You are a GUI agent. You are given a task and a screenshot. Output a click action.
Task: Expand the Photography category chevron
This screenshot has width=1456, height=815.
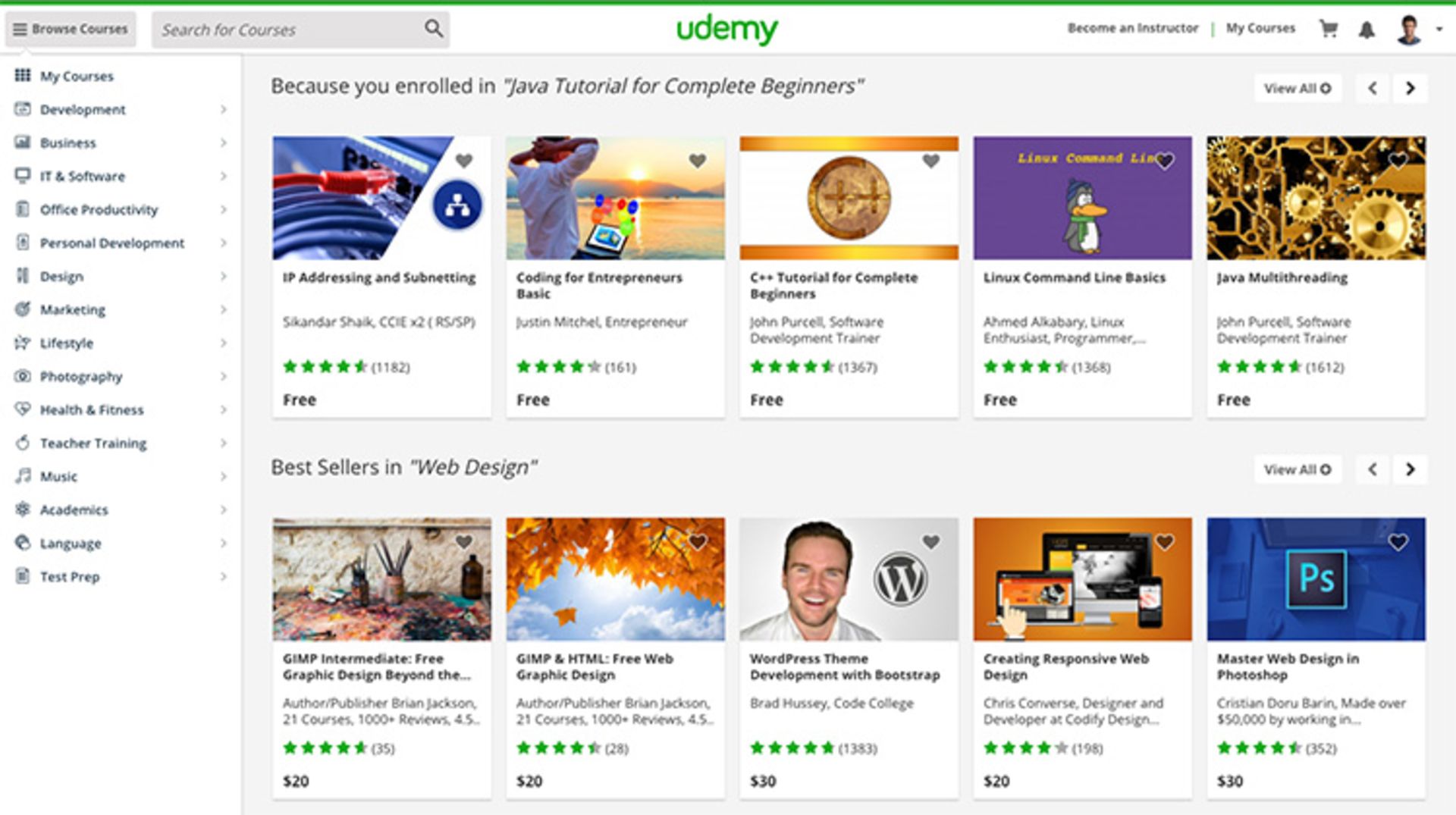223,376
